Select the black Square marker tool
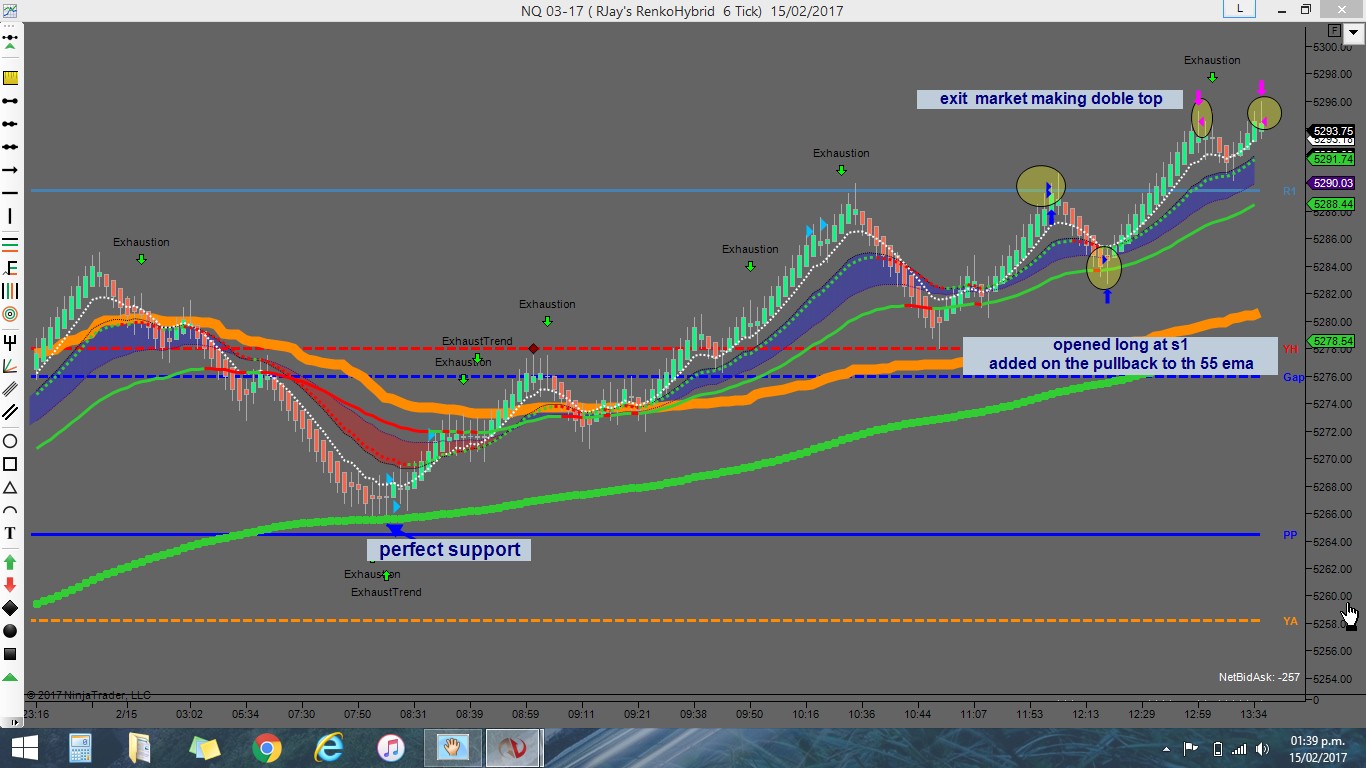This screenshot has width=1366, height=768. pyautogui.click(x=10, y=654)
